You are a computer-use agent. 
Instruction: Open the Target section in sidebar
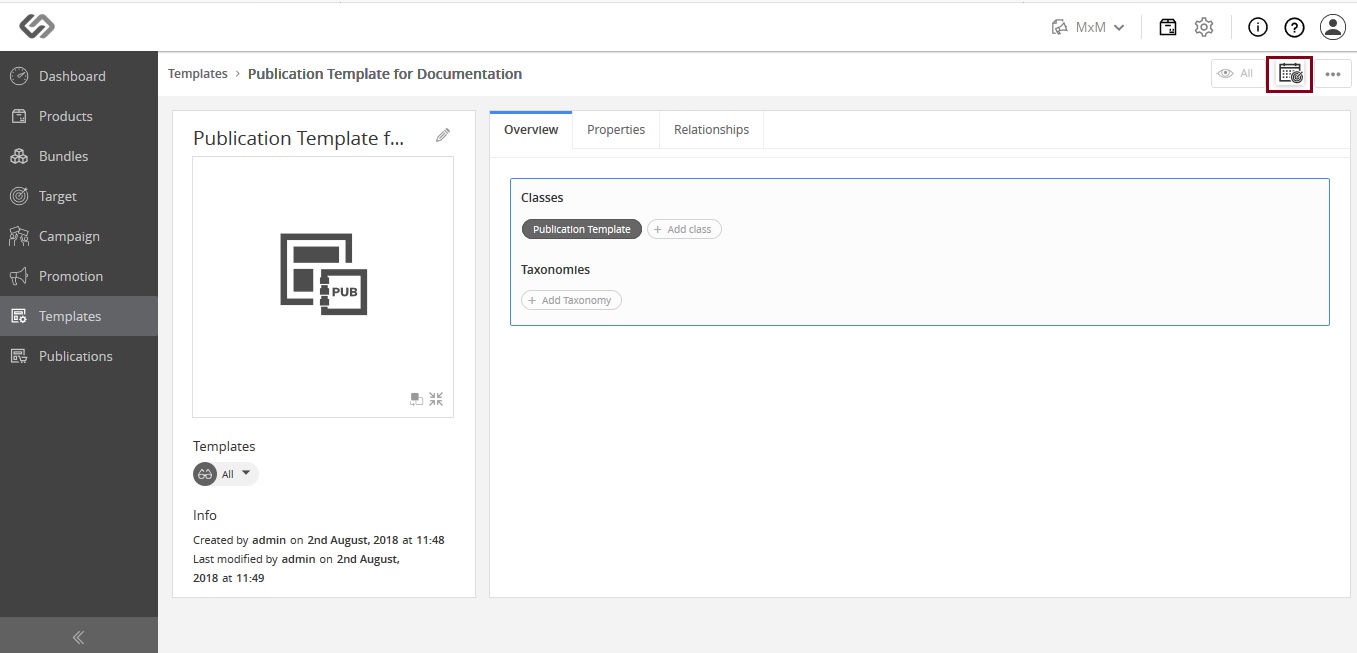coord(79,196)
